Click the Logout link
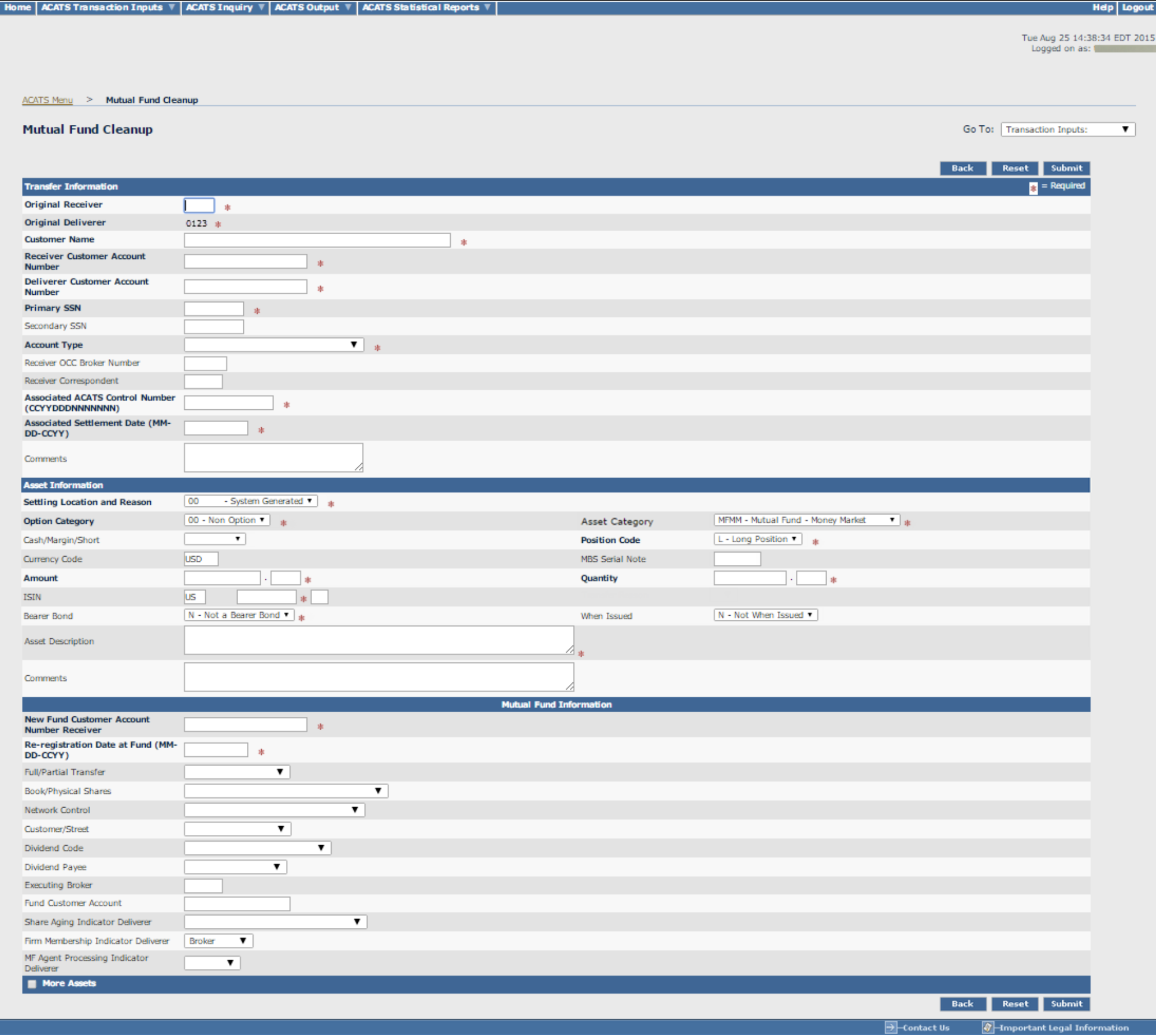 pyautogui.click(x=1137, y=8)
